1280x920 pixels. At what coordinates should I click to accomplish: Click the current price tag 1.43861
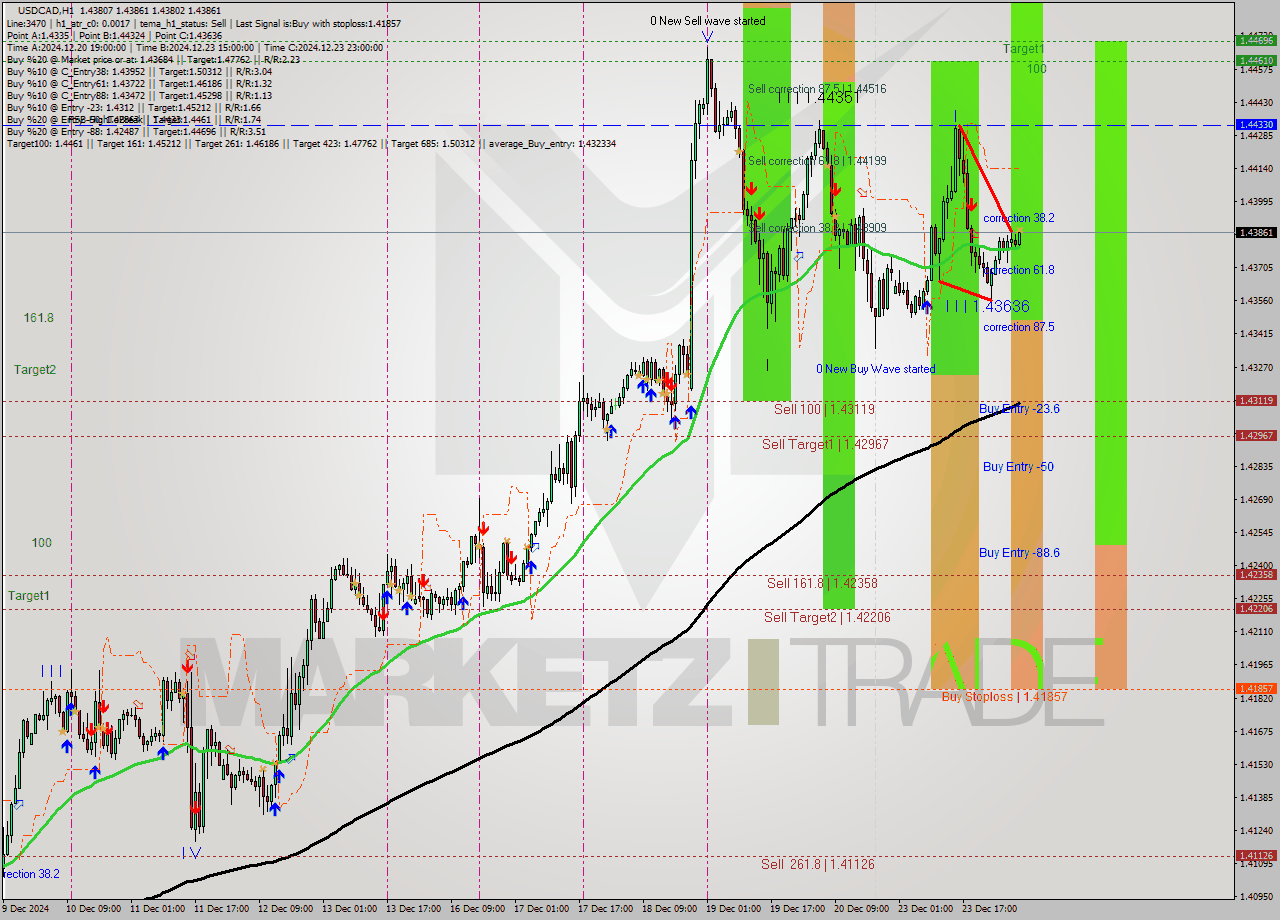(x=1256, y=232)
